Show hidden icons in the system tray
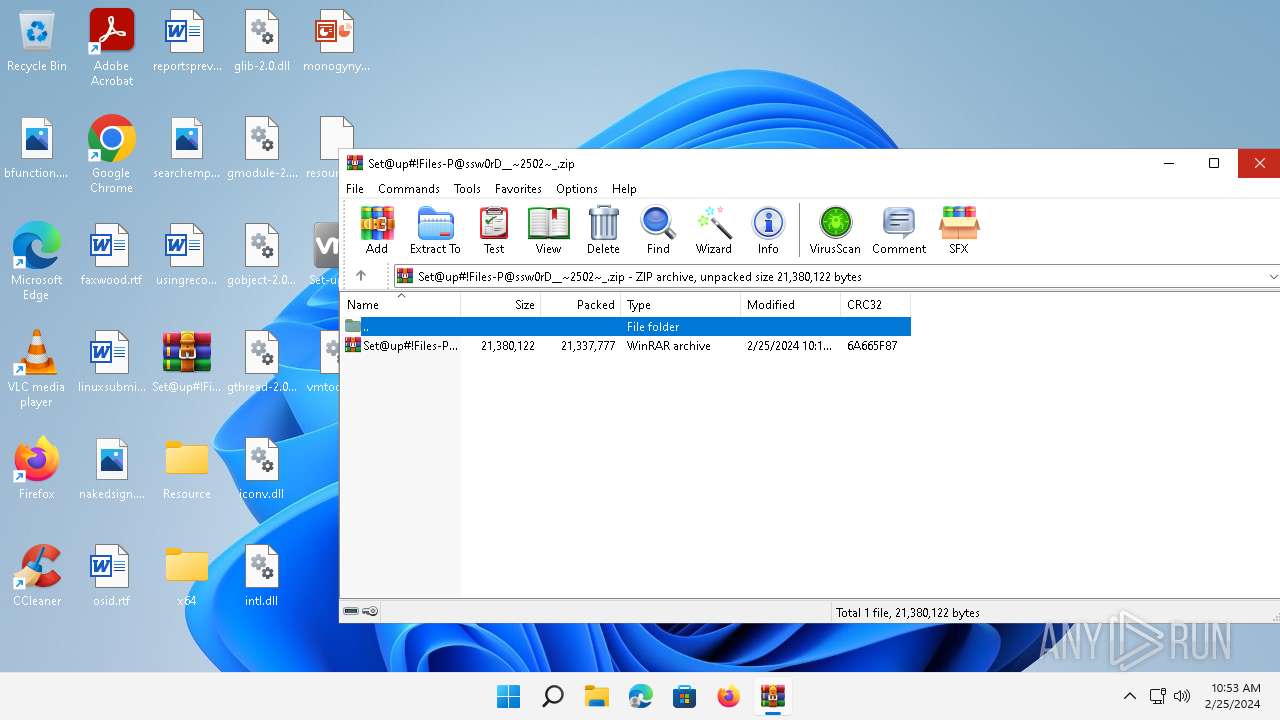Image resolution: width=1280 pixels, height=720 pixels. [x=1129, y=696]
